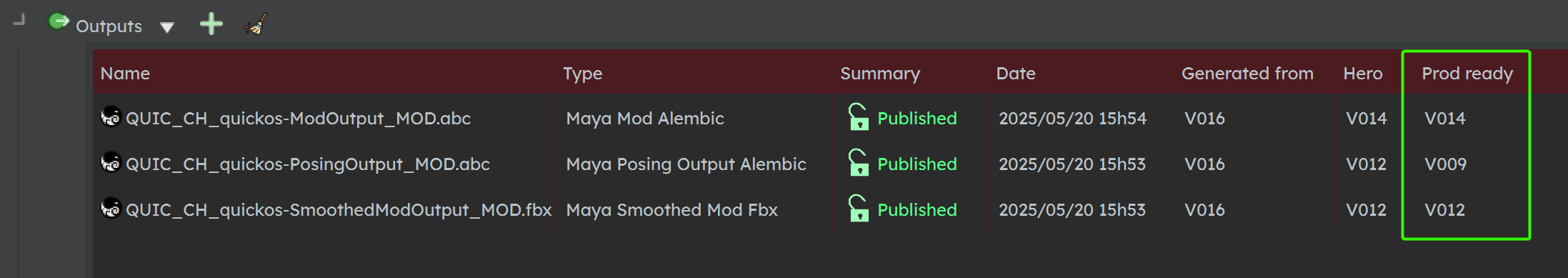The height and width of the screenshot is (278, 1568).
Task: Select QUIC_CH_quickos-SmoothedModOutput_MOD.fbx file name
Action: pos(339,210)
